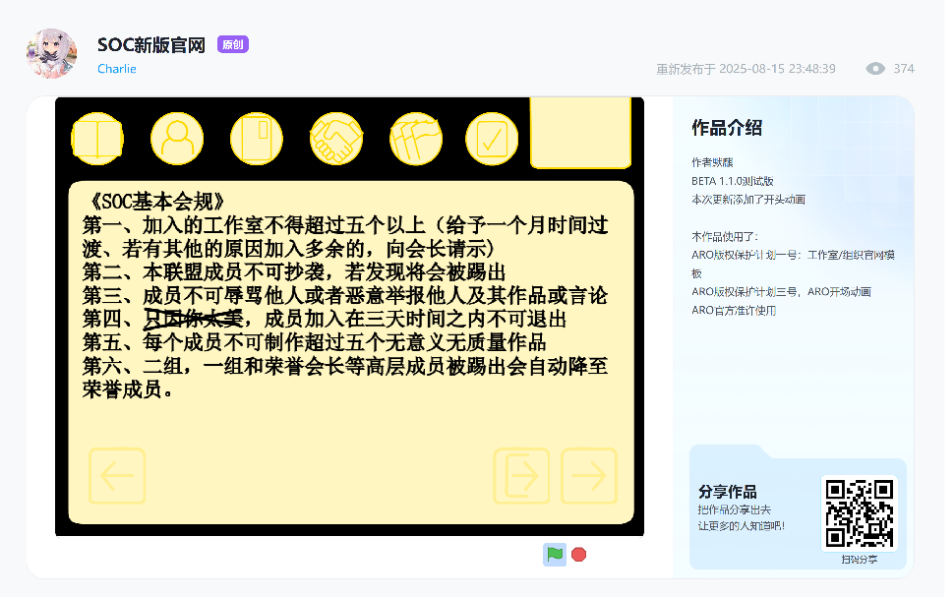Click the handshake icon
The width and height of the screenshot is (945, 597).
click(x=336, y=138)
